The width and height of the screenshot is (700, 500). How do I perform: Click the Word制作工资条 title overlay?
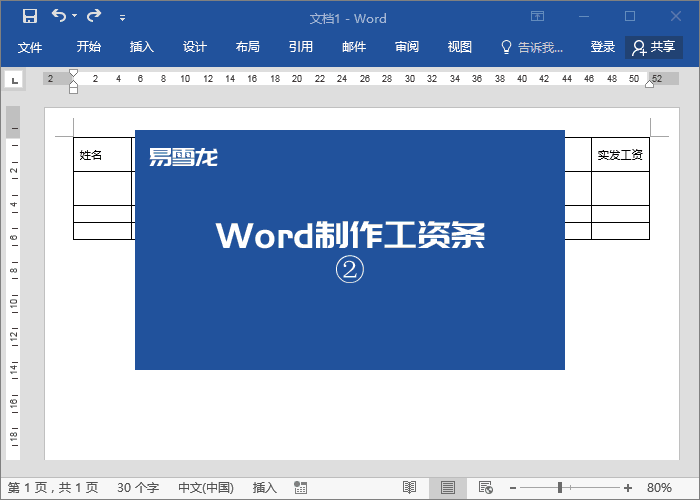[350, 235]
